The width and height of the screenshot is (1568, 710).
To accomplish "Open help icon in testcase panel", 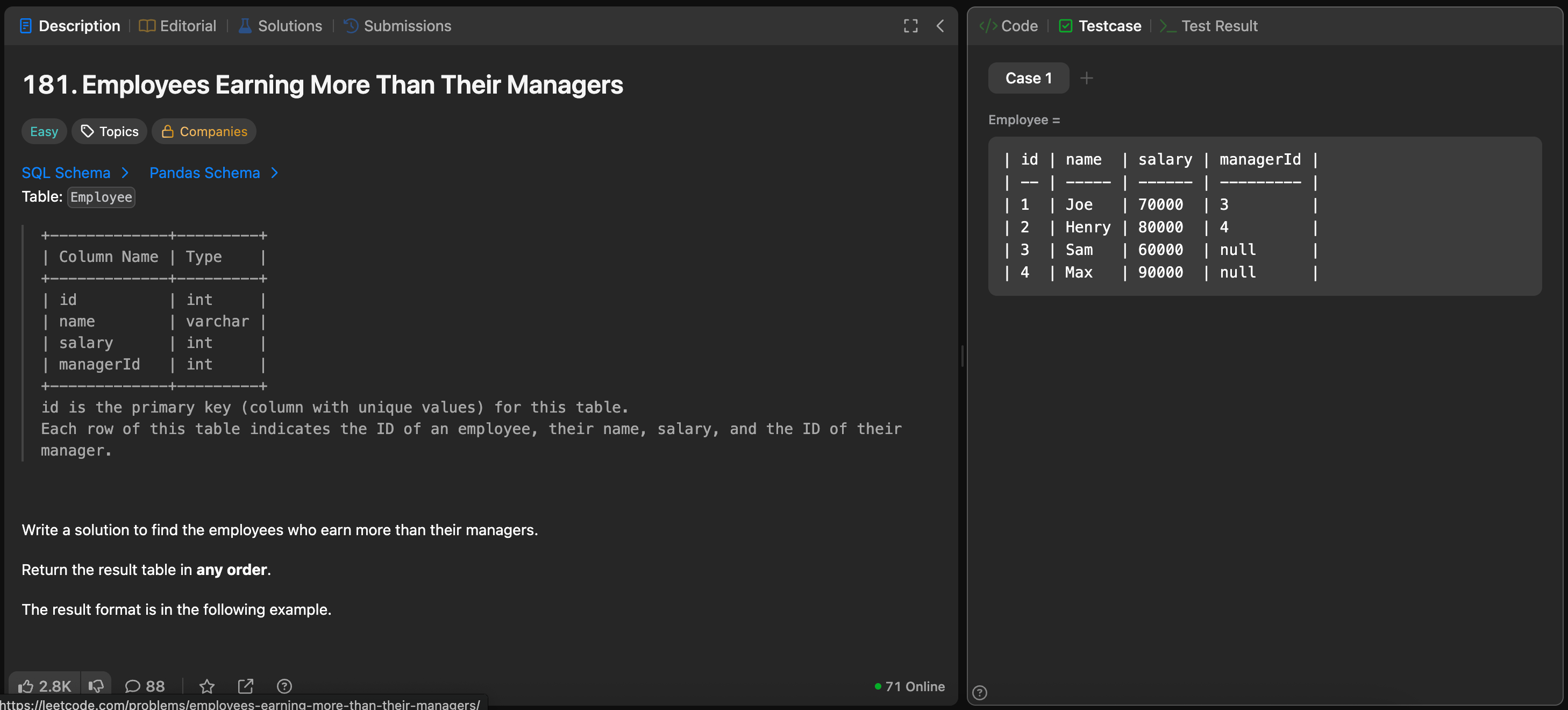I will [979, 692].
